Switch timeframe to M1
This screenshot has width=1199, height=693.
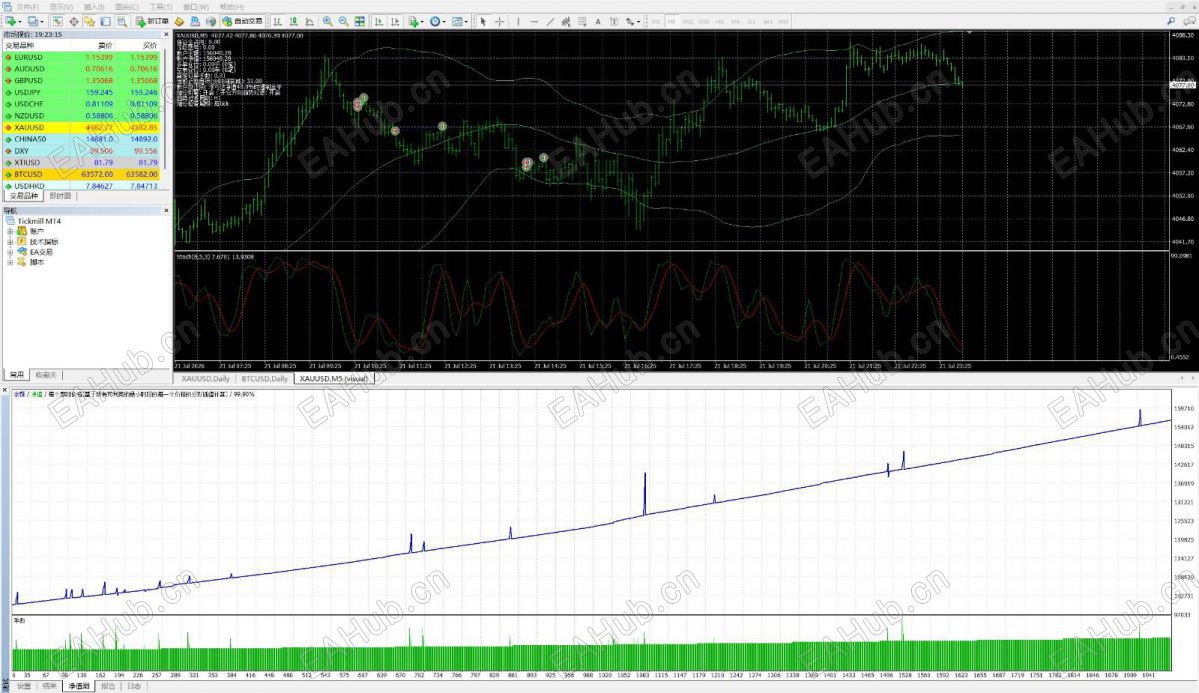[x=656, y=21]
